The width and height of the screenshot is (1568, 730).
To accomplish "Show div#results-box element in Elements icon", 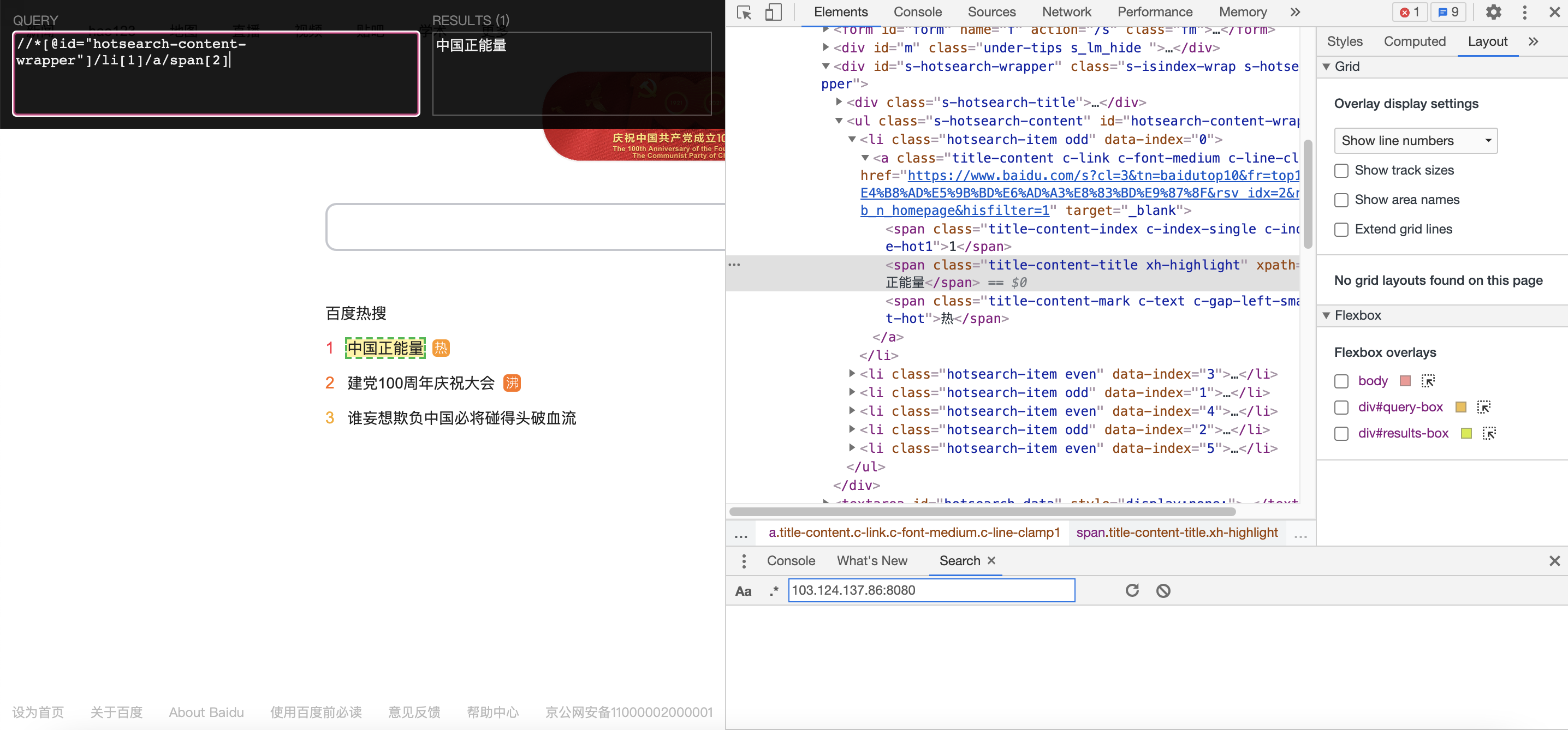I will pos(1489,433).
